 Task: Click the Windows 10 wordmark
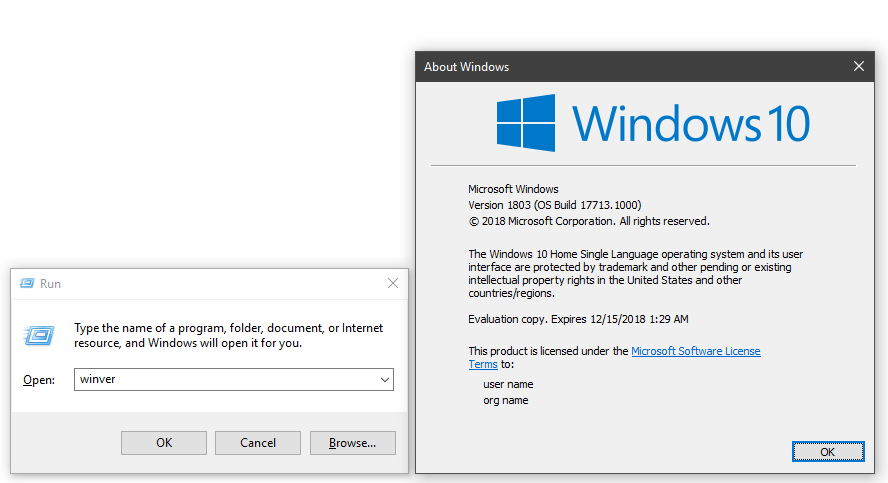point(690,123)
